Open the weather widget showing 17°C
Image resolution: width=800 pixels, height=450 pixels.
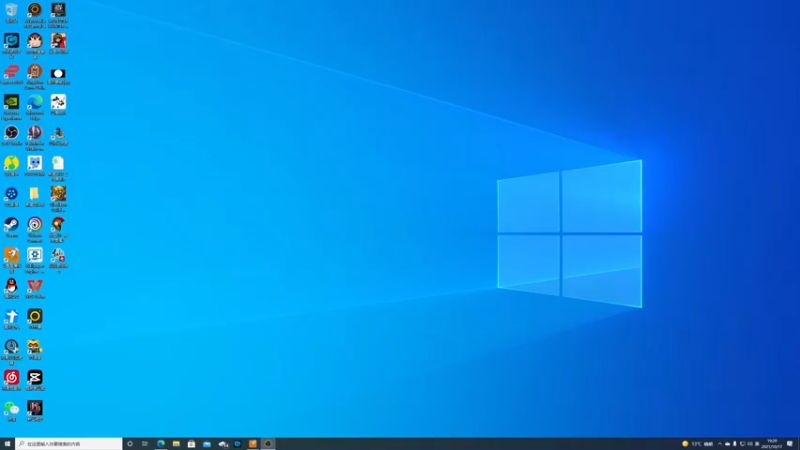click(697, 444)
